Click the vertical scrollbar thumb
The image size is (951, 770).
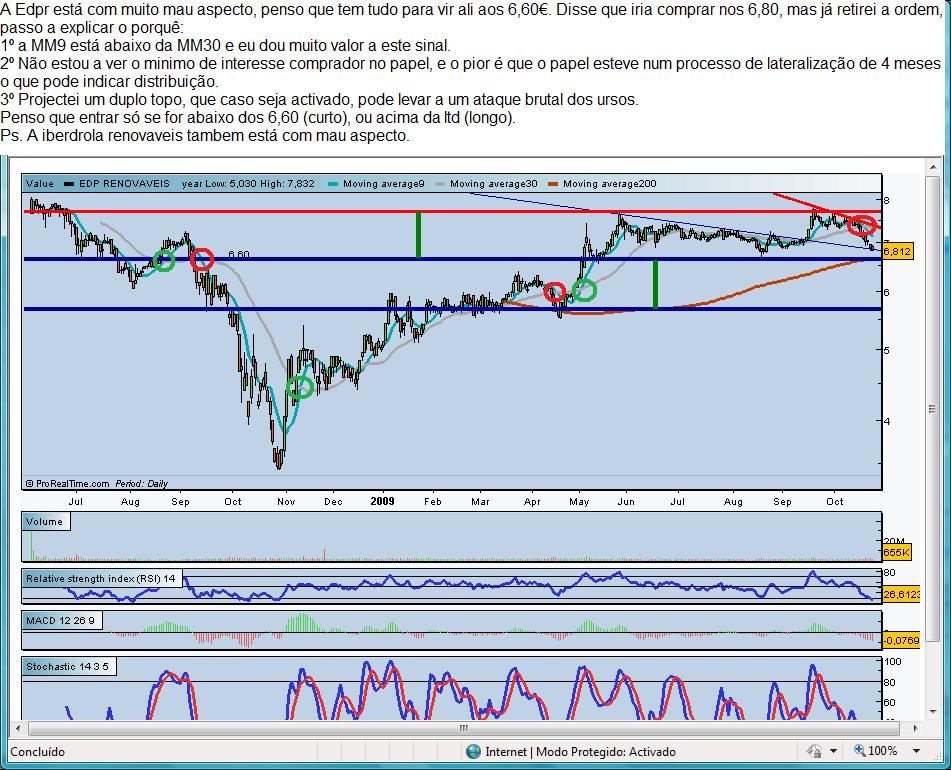932,409
